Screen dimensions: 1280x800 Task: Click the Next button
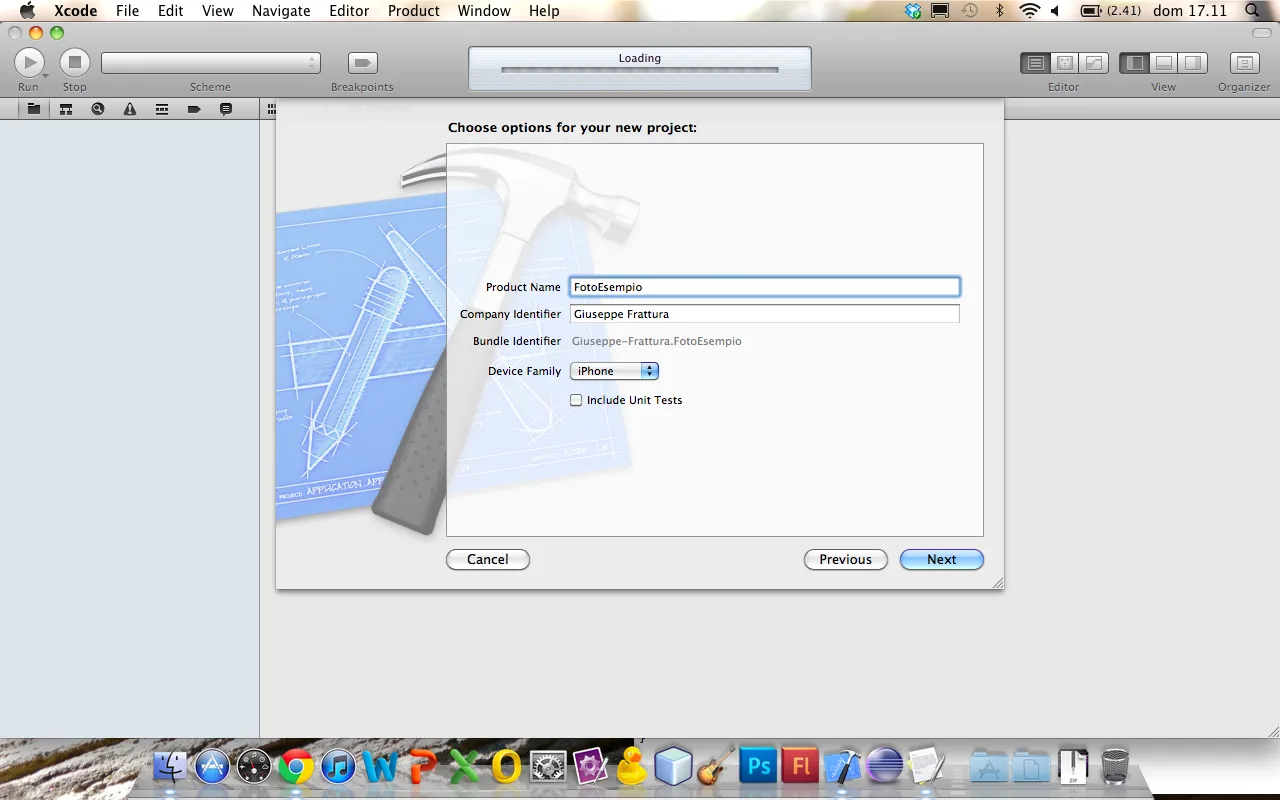pos(941,560)
